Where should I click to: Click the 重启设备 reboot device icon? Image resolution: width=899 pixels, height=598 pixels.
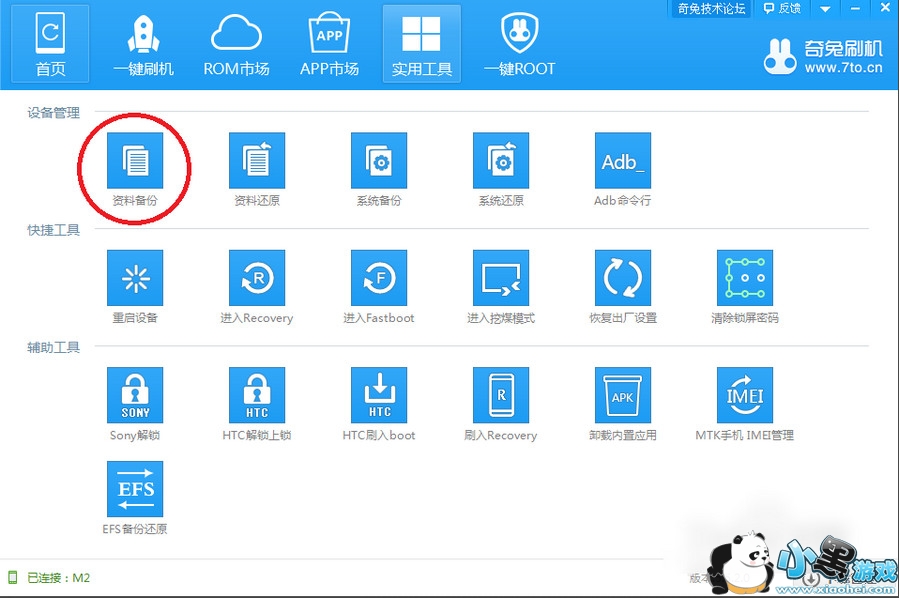135,277
